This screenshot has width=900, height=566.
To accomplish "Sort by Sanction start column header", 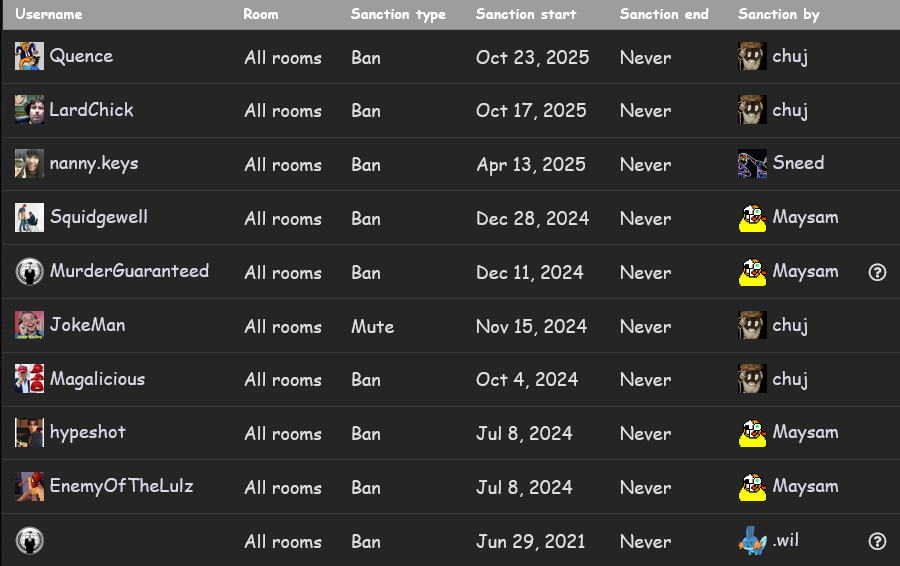I will (x=525, y=14).
